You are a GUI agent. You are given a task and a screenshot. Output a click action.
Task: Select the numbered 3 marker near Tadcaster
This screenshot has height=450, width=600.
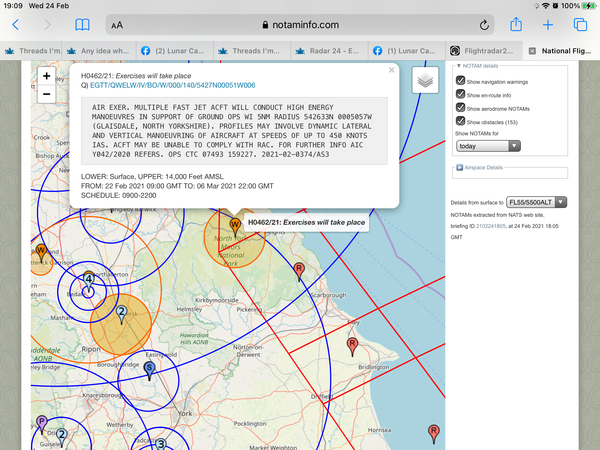pyautogui.click(x=161, y=444)
